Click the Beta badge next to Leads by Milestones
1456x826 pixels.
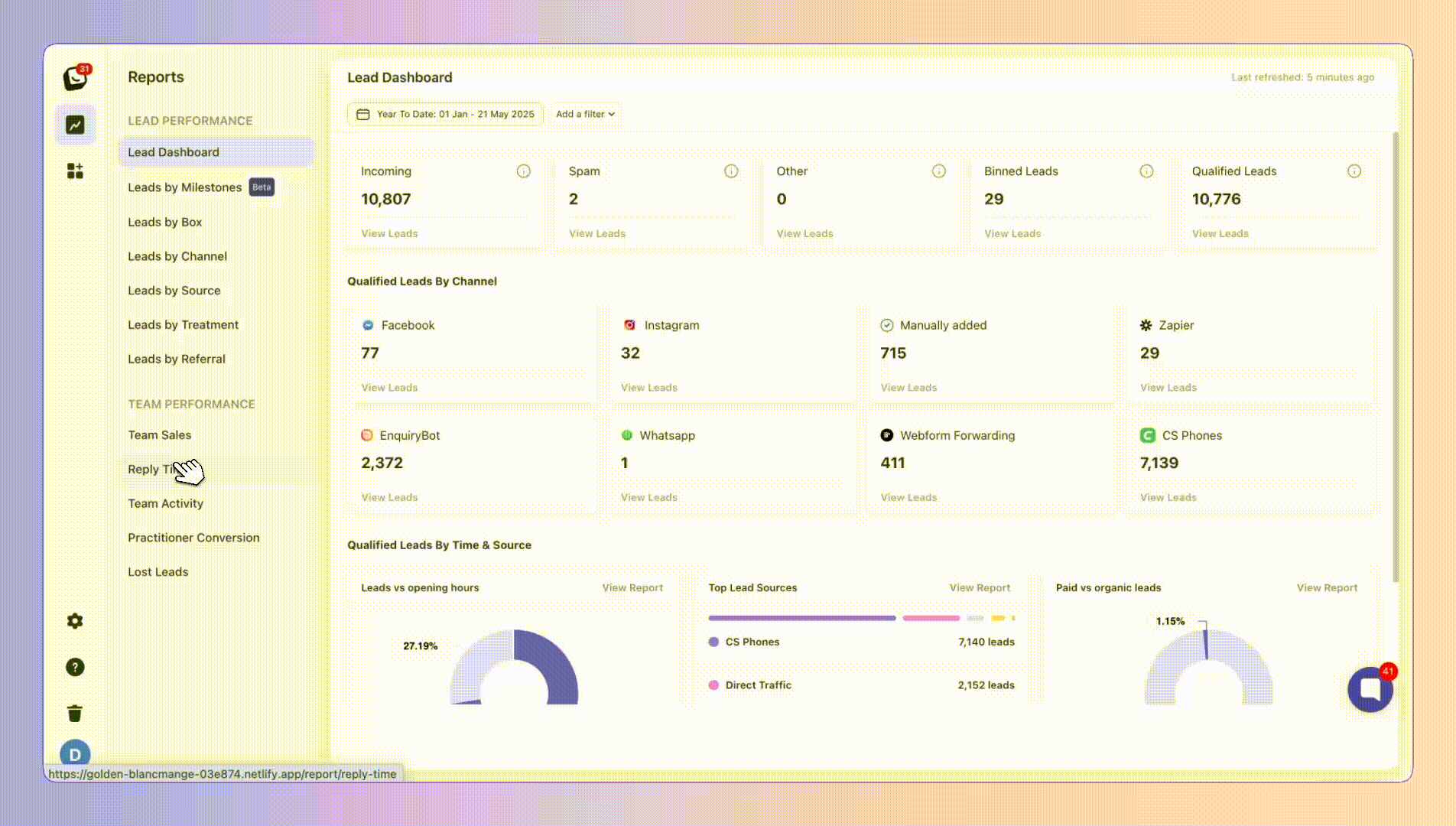click(x=262, y=187)
